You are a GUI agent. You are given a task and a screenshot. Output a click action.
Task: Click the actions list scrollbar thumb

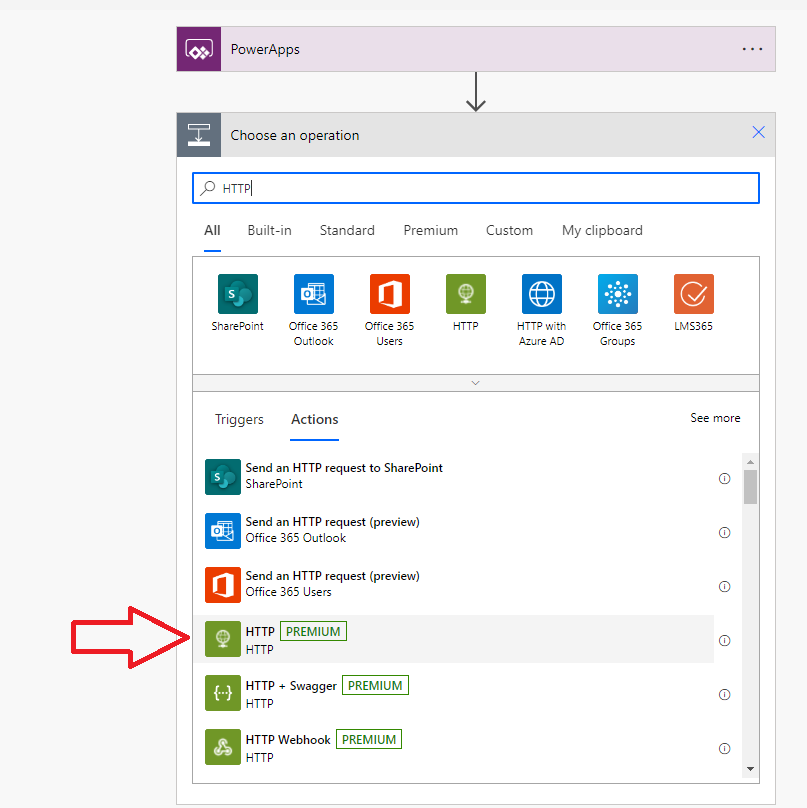[750, 487]
